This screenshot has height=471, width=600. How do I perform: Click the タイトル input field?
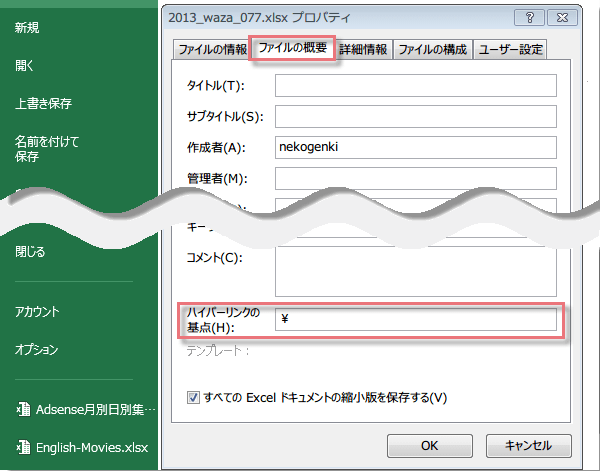coord(416,85)
